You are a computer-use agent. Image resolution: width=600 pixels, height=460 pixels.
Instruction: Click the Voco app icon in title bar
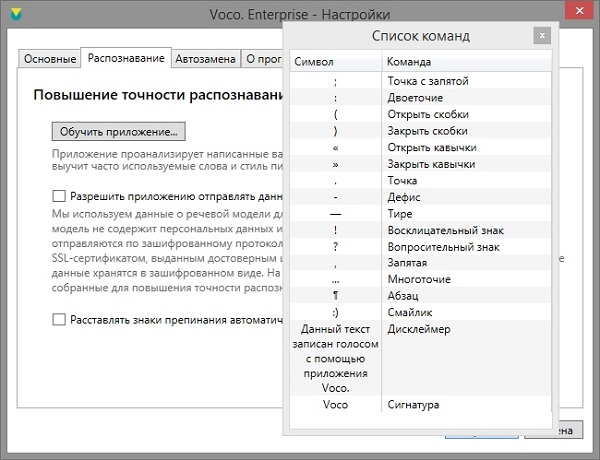pyautogui.click(x=14, y=15)
